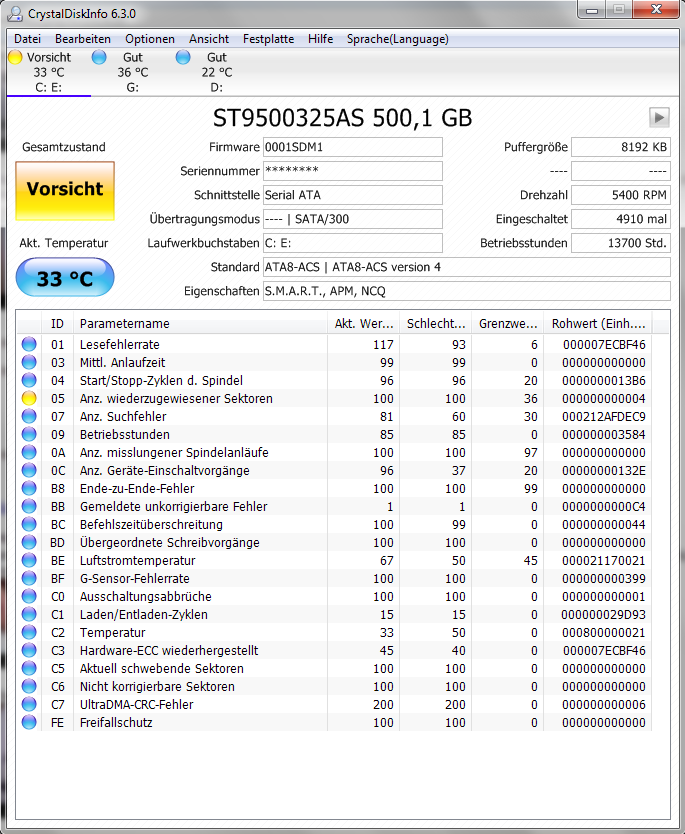This screenshot has width=685, height=834.
Task: Select raw value 000212AFDEC9
Action: tap(604, 416)
